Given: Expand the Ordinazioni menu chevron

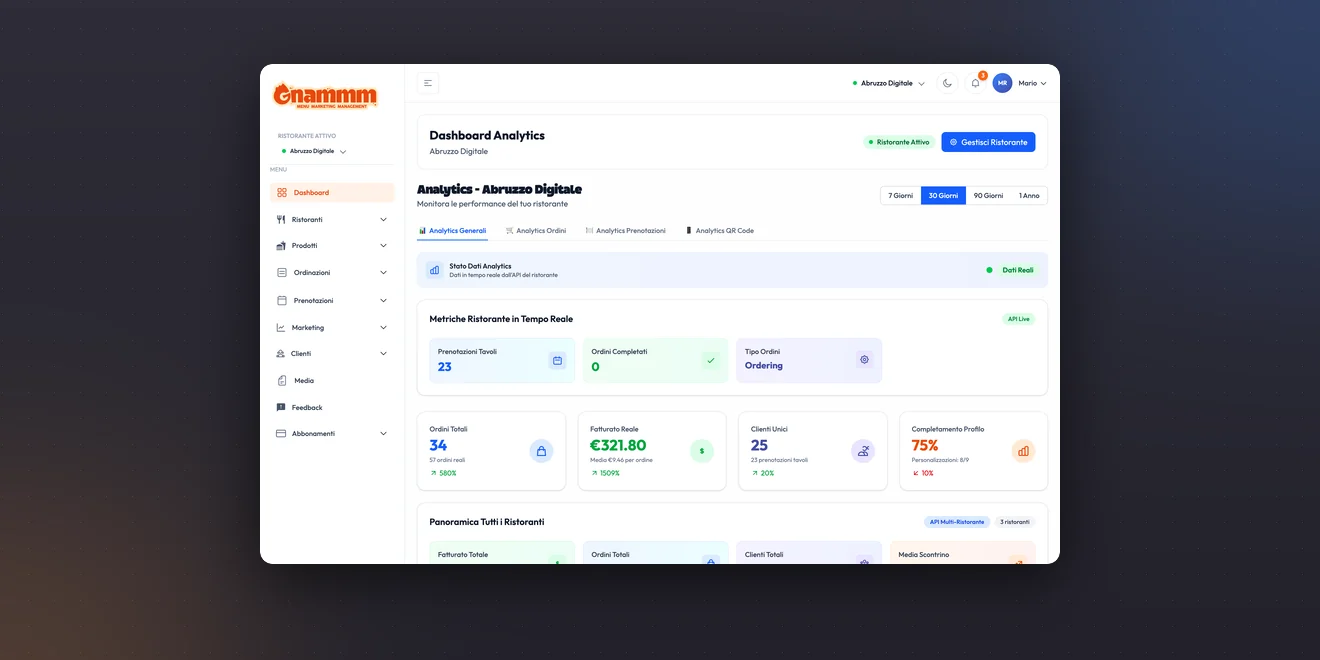Looking at the screenshot, I should pyautogui.click(x=383, y=272).
